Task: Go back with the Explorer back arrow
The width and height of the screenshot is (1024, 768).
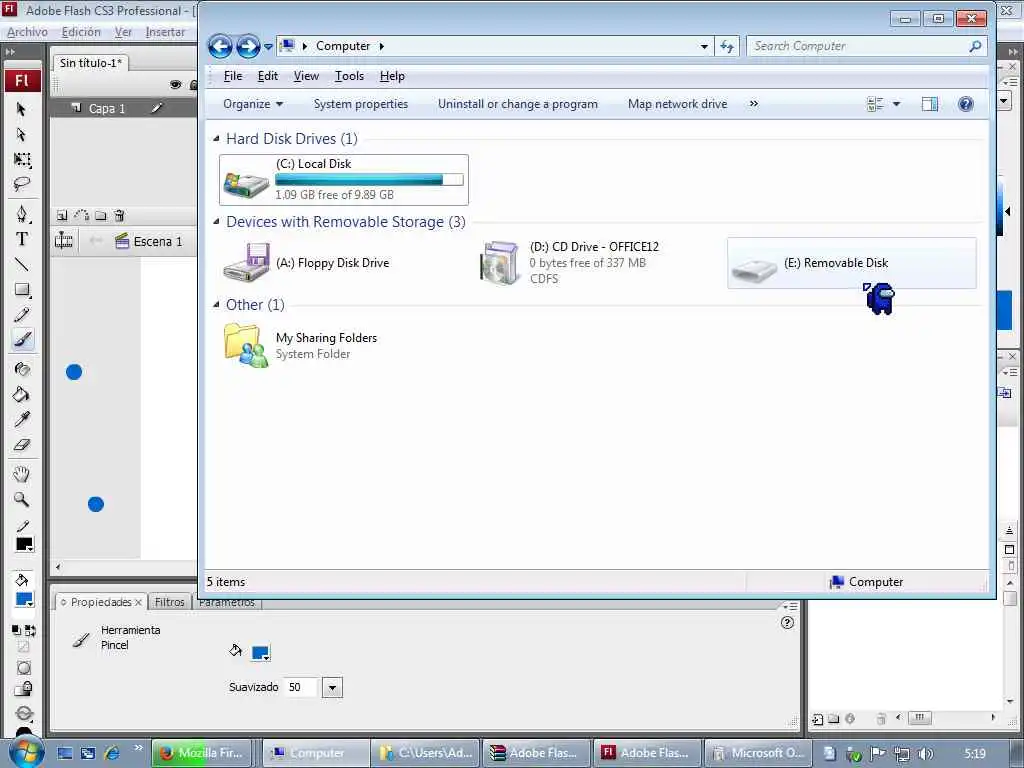Action: tap(220, 46)
